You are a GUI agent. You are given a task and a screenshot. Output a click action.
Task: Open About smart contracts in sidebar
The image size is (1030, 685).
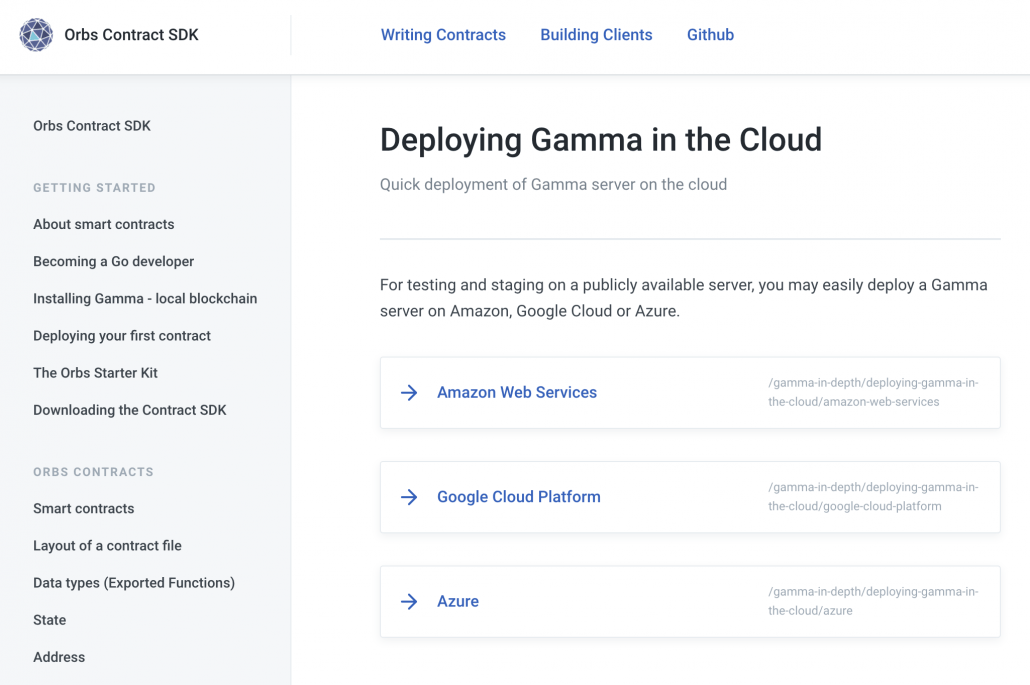point(104,225)
